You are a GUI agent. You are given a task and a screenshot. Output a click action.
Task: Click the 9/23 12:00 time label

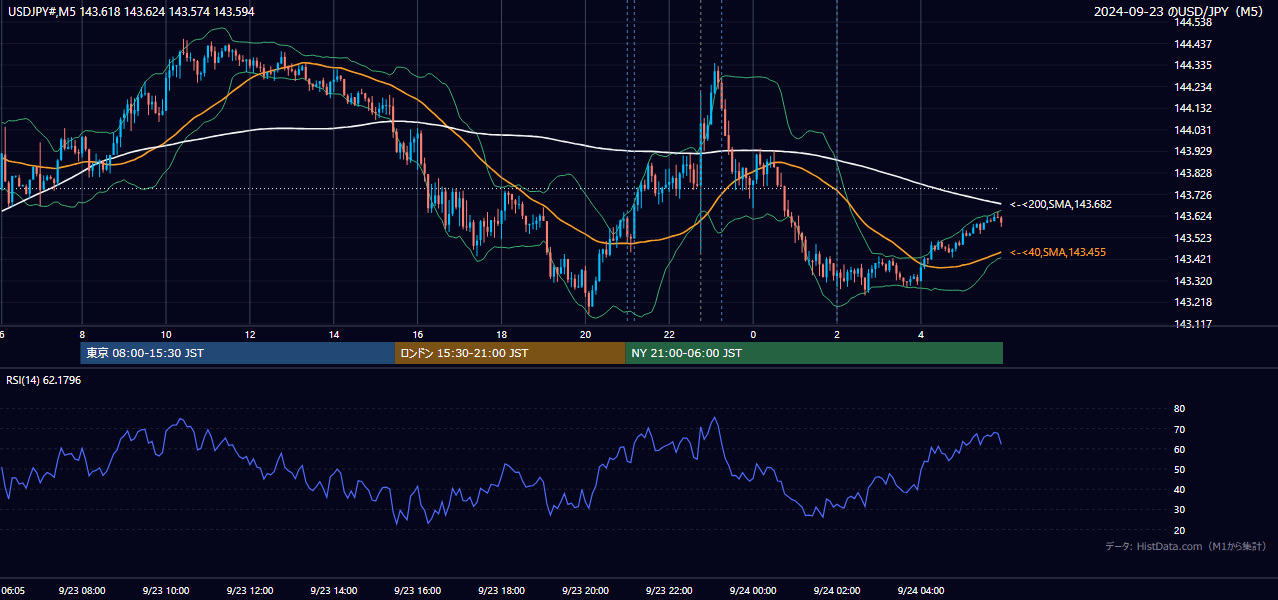250,591
